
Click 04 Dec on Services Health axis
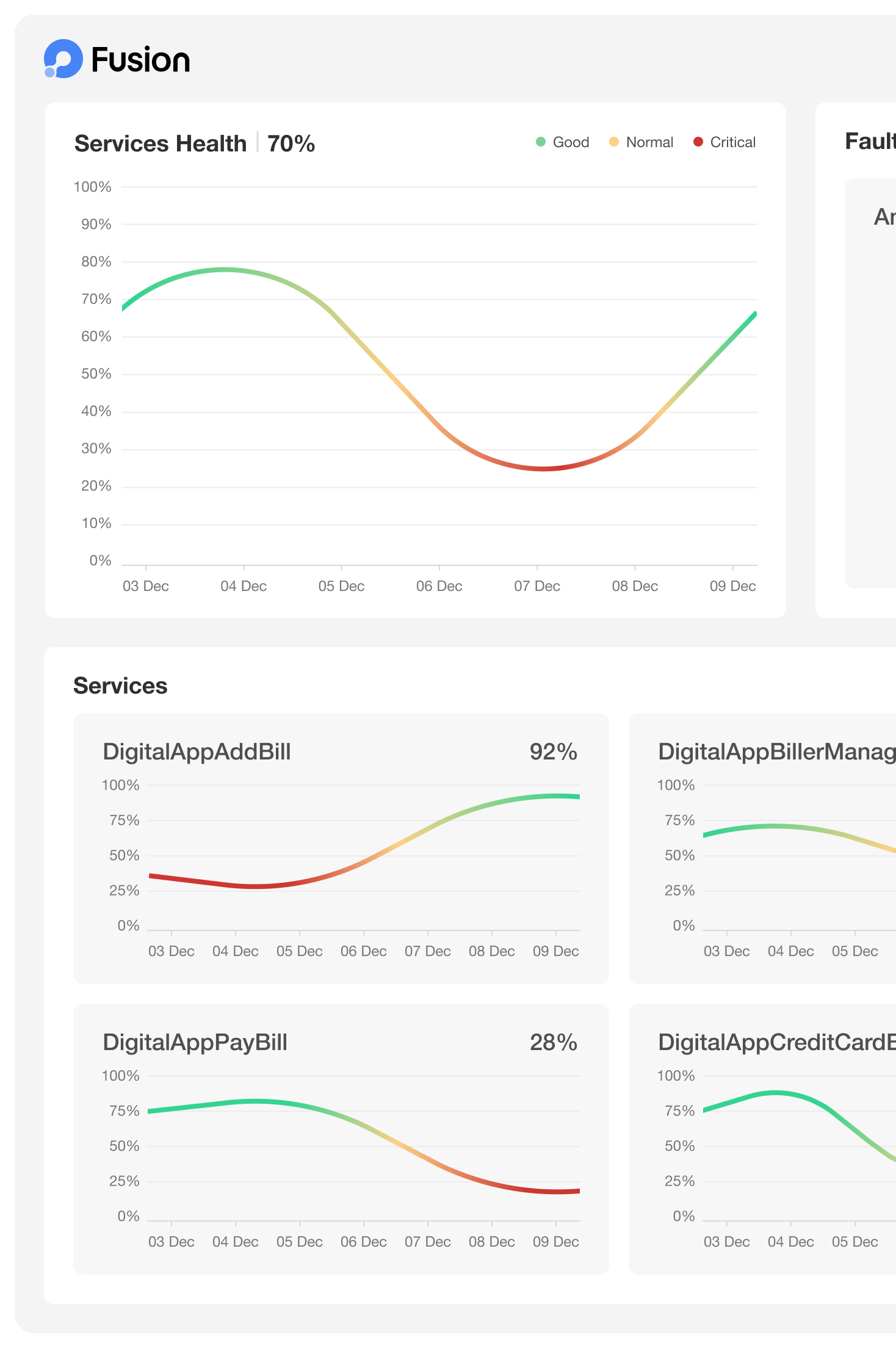click(x=244, y=586)
